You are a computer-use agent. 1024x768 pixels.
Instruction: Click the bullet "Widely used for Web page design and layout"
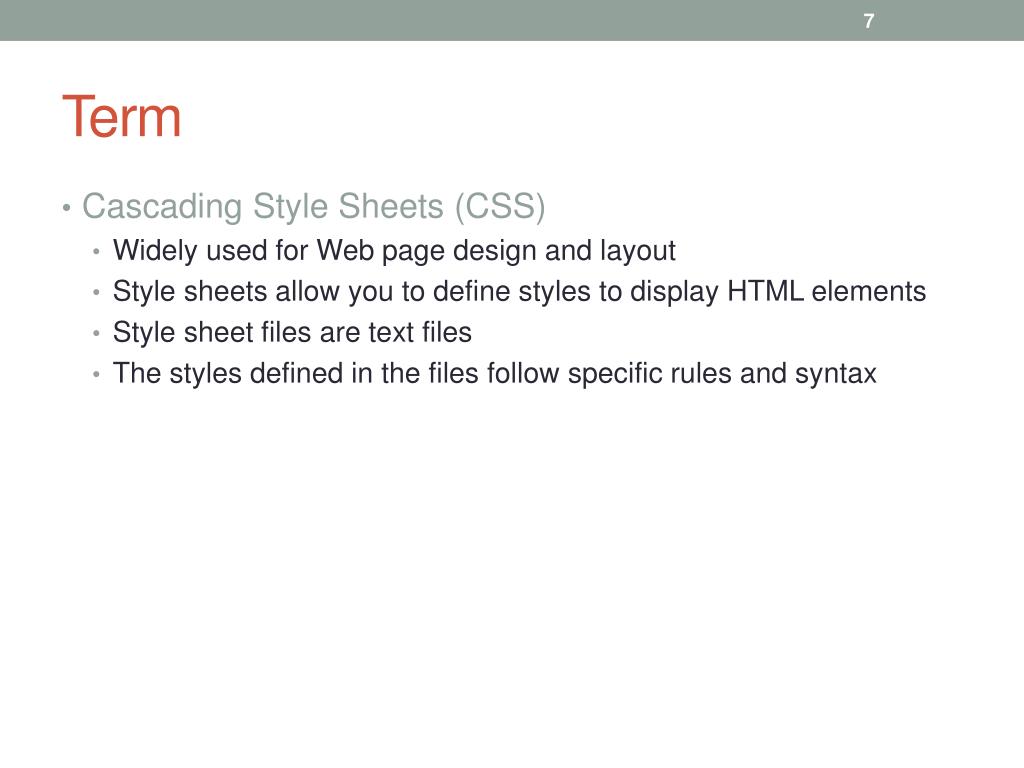(394, 251)
